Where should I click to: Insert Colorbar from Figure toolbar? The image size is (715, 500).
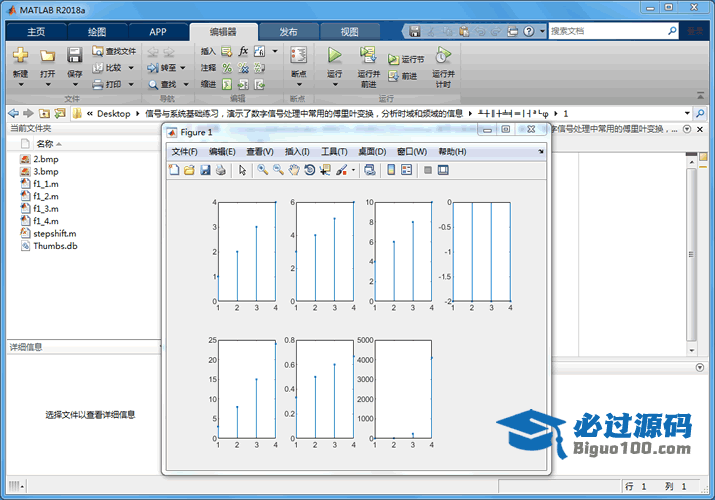coord(391,170)
